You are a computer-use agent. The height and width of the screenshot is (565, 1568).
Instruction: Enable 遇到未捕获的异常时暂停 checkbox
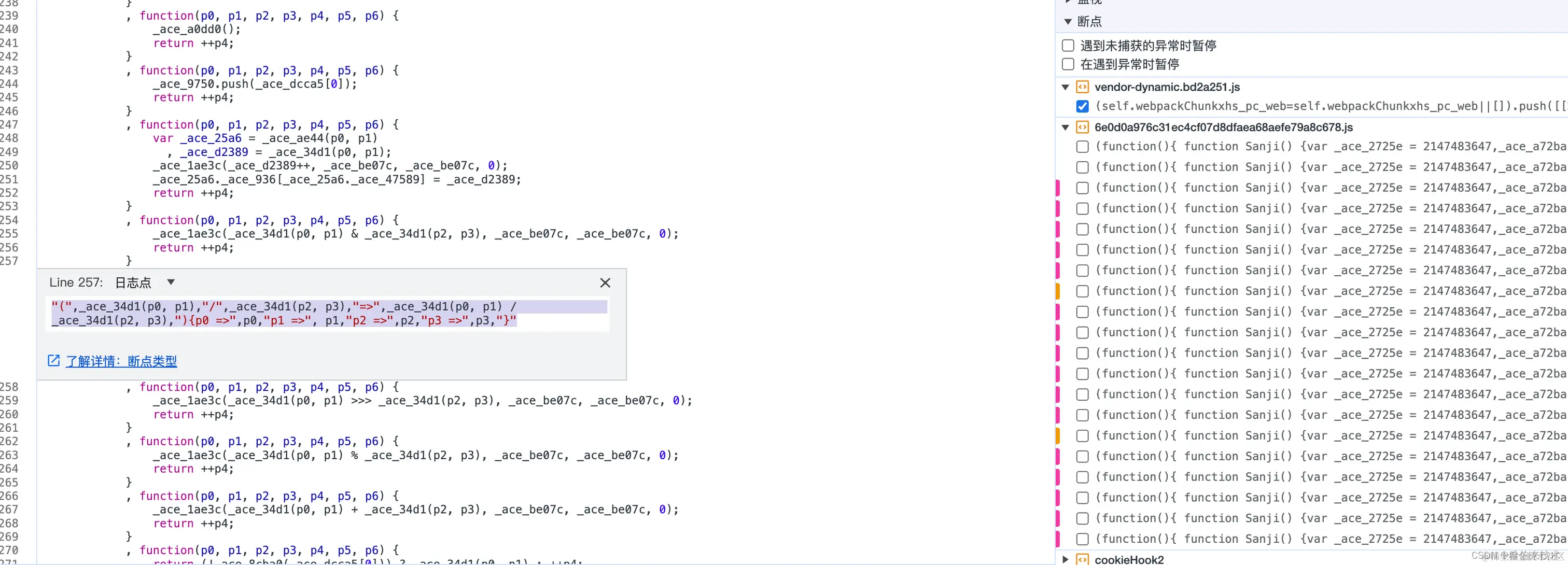pos(1068,46)
